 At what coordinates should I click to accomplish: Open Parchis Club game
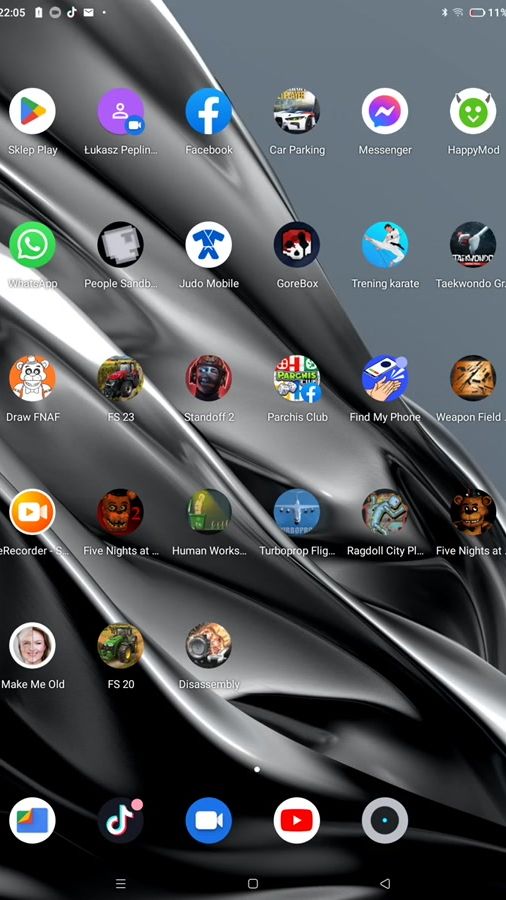[x=297, y=378]
